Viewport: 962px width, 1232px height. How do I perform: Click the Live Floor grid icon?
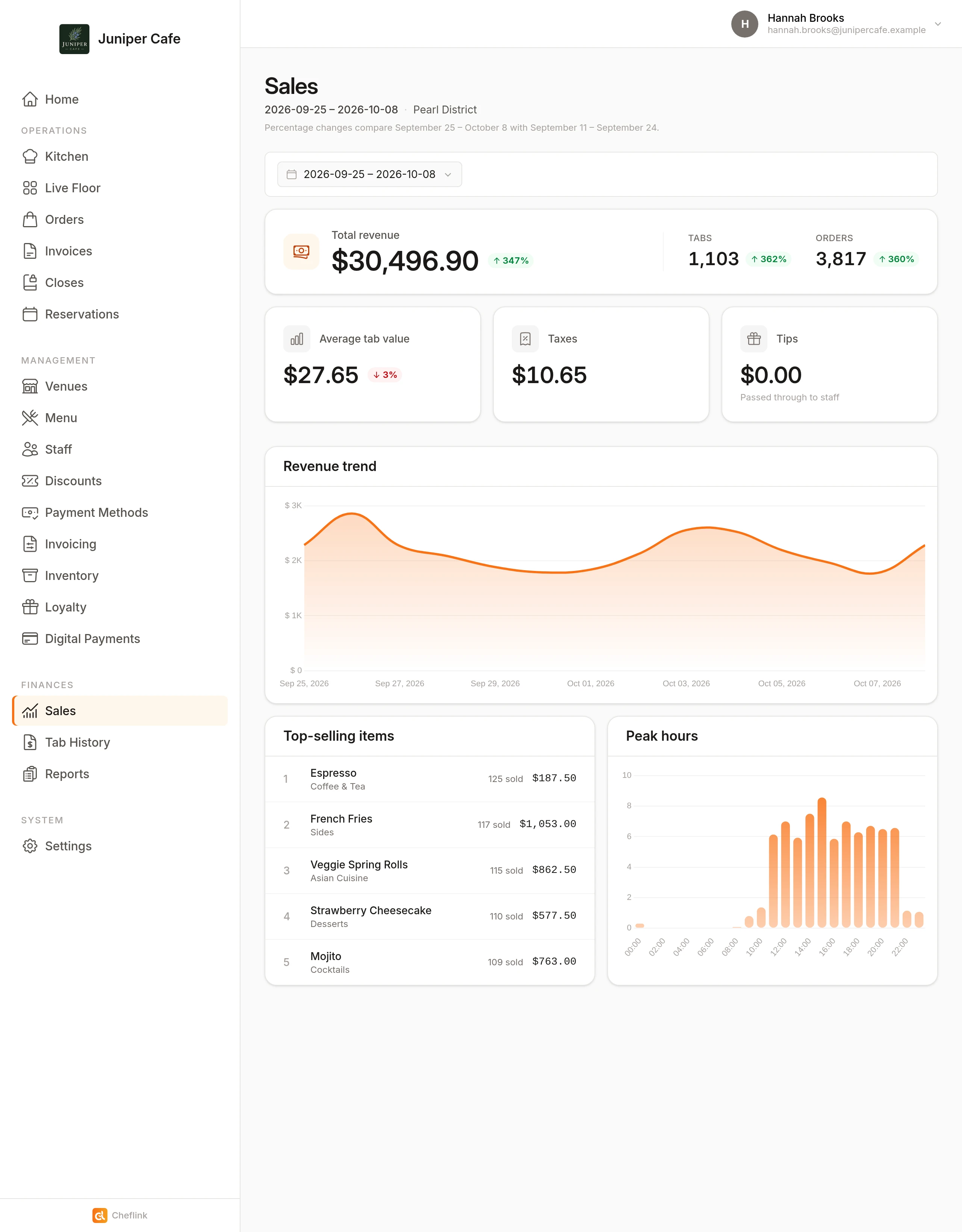pos(30,188)
